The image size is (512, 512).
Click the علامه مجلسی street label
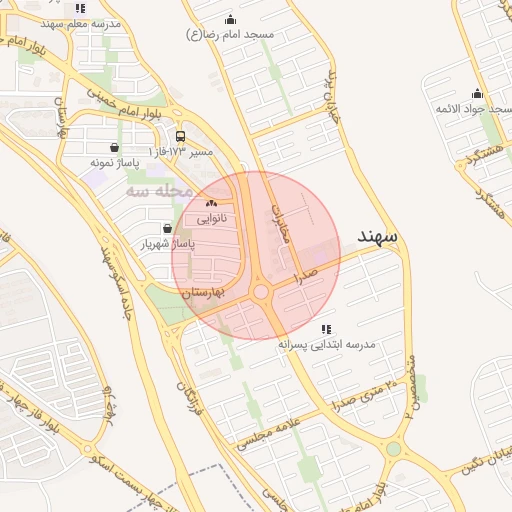click(269, 433)
